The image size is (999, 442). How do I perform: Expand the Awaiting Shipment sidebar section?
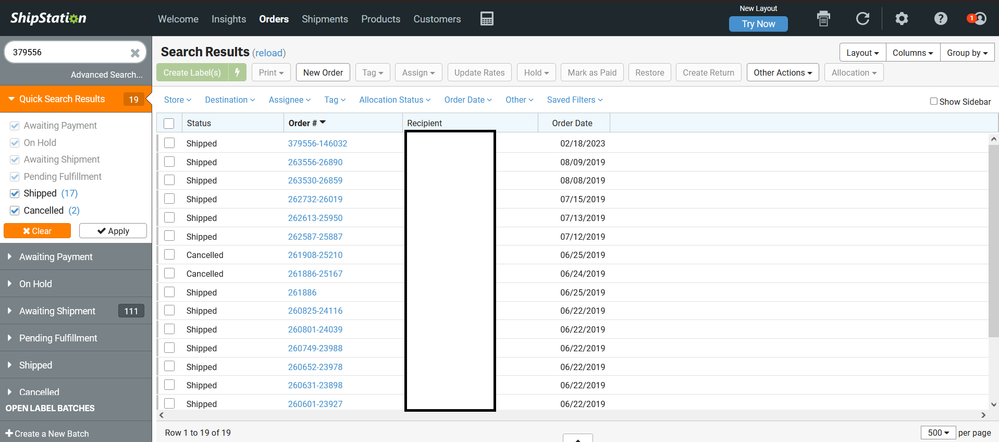57,311
